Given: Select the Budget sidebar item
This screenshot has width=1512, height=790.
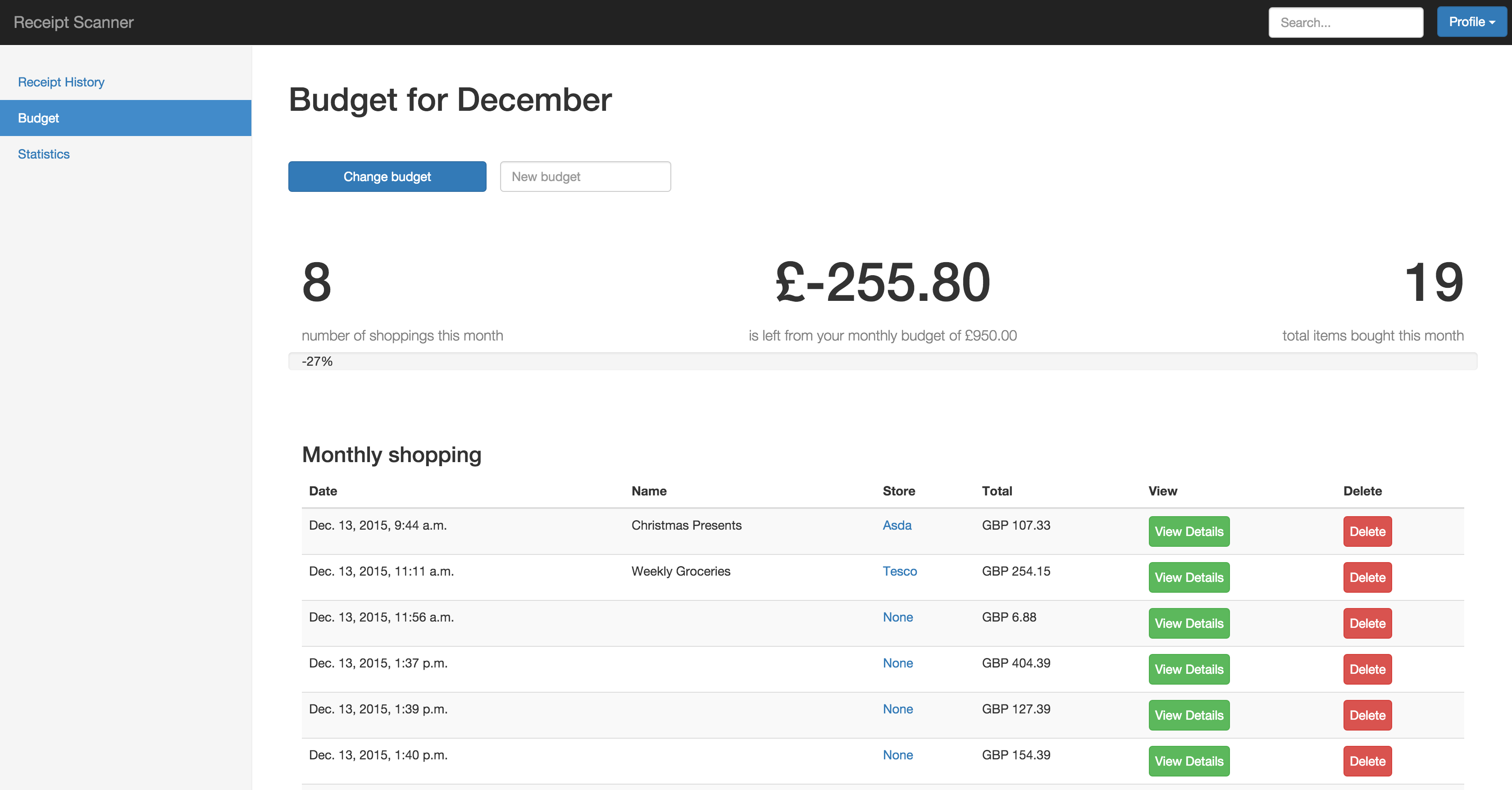Looking at the screenshot, I should (39, 118).
